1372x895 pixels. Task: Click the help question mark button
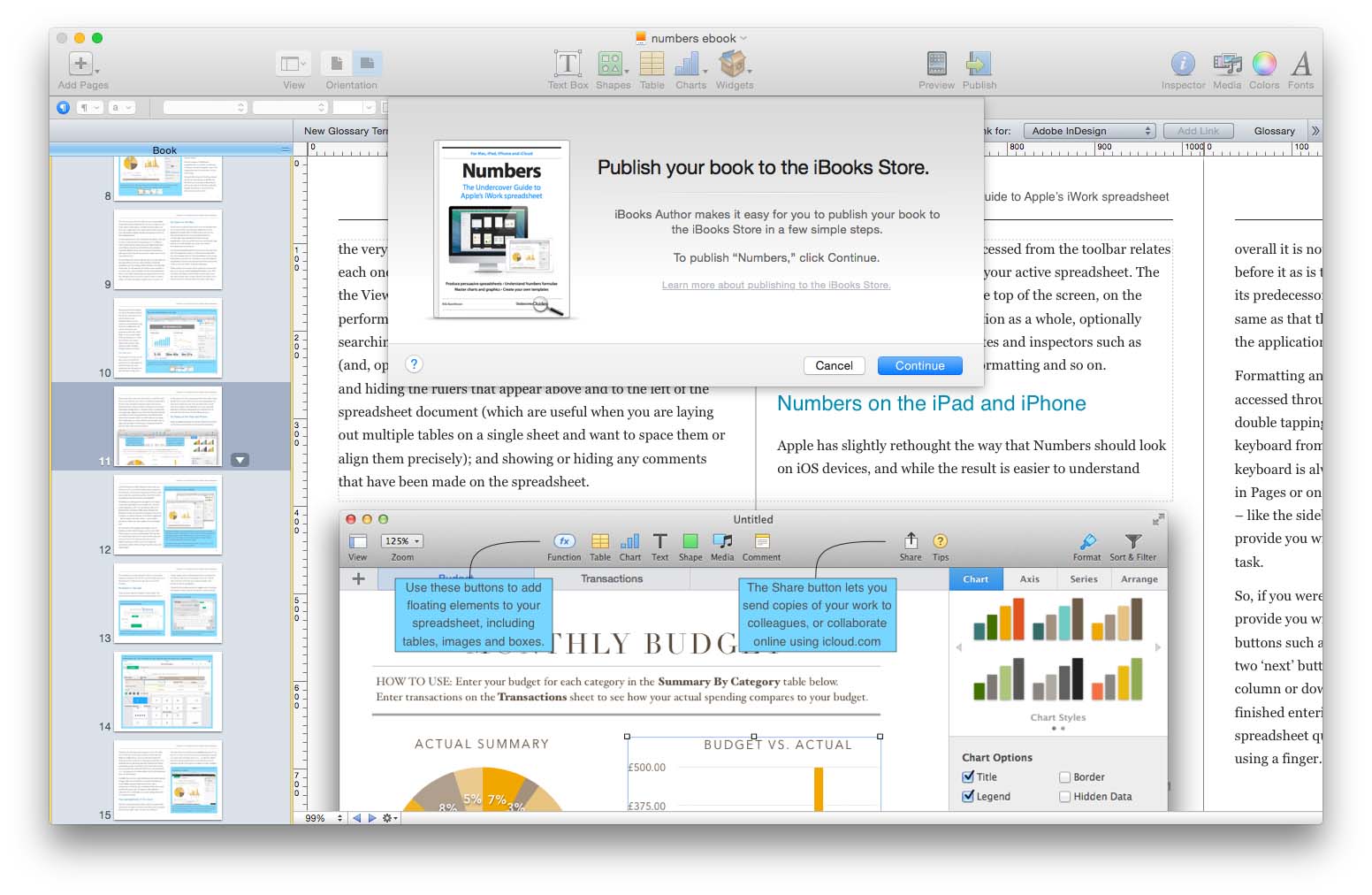pyautogui.click(x=414, y=364)
